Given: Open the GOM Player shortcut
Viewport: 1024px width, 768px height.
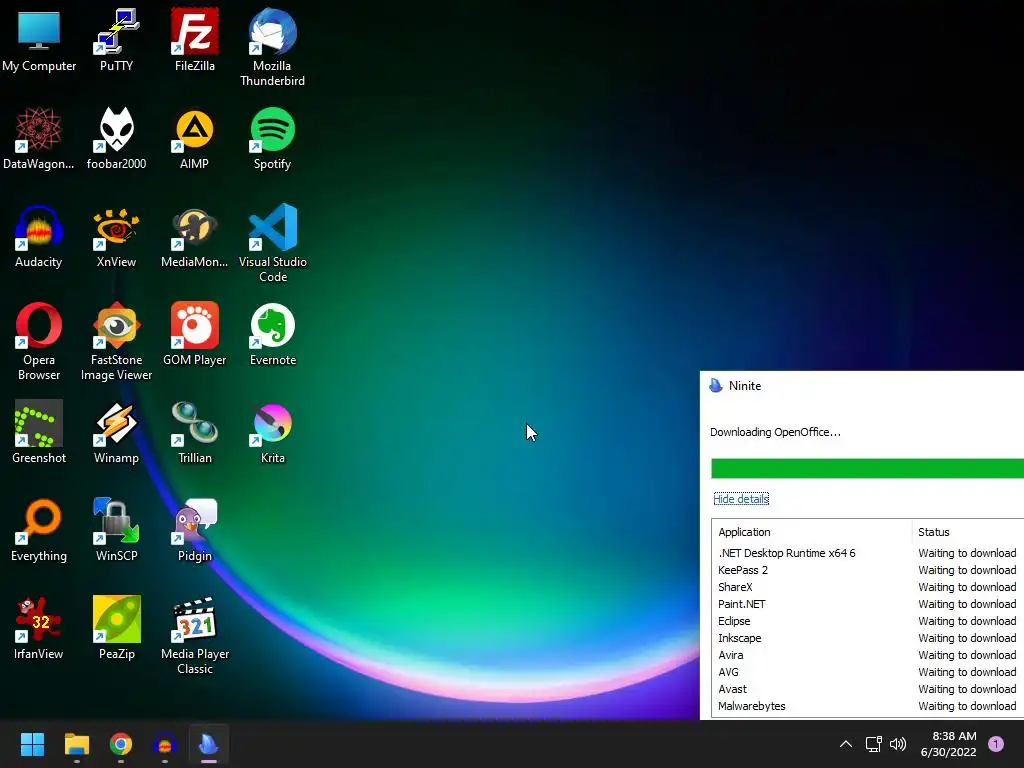Looking at the screenshot, I should [x=195, y=334].
